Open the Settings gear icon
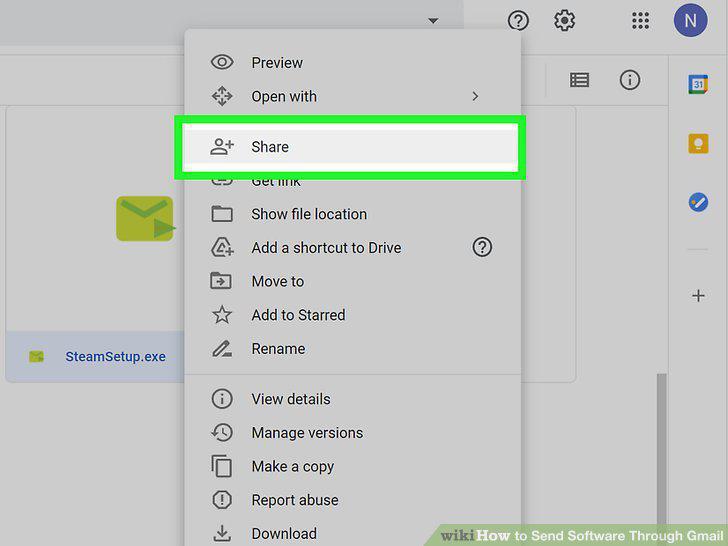 pos(564,20)
